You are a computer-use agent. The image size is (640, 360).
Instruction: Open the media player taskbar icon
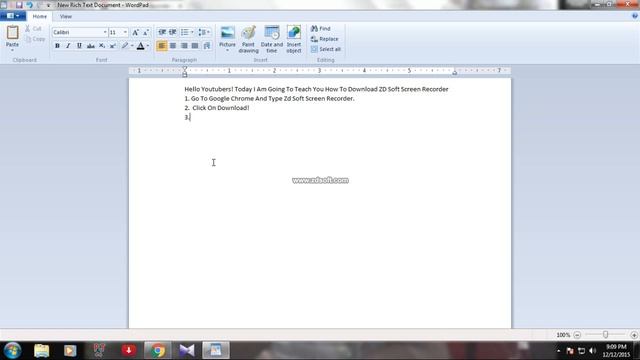[70, 350]
